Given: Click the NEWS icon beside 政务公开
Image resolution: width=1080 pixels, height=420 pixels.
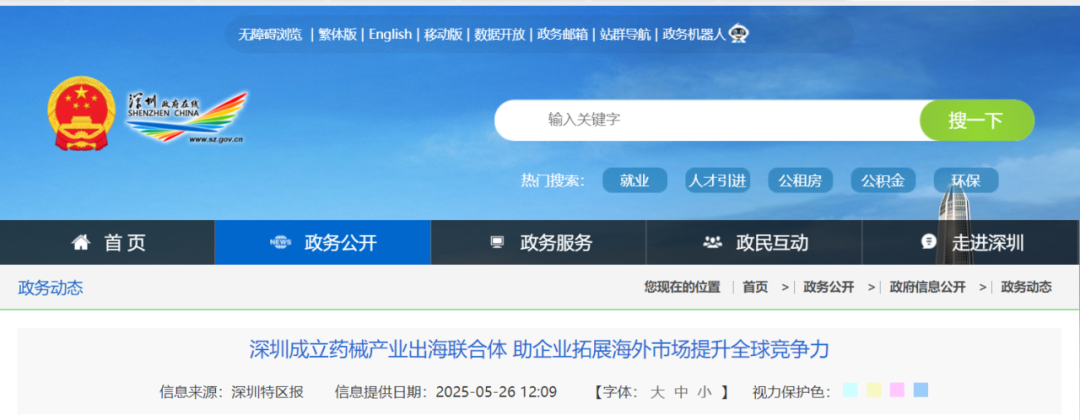Looking at the screenshot, I should [280, 242].
